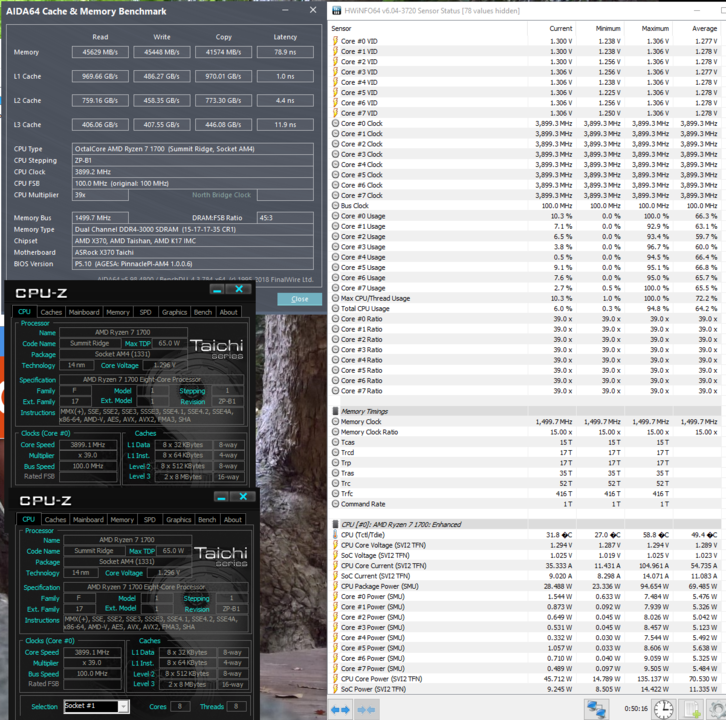Open About tab in upper CPU-Z
This screenshot has width=726, height=720.
(x=228, y=312)
